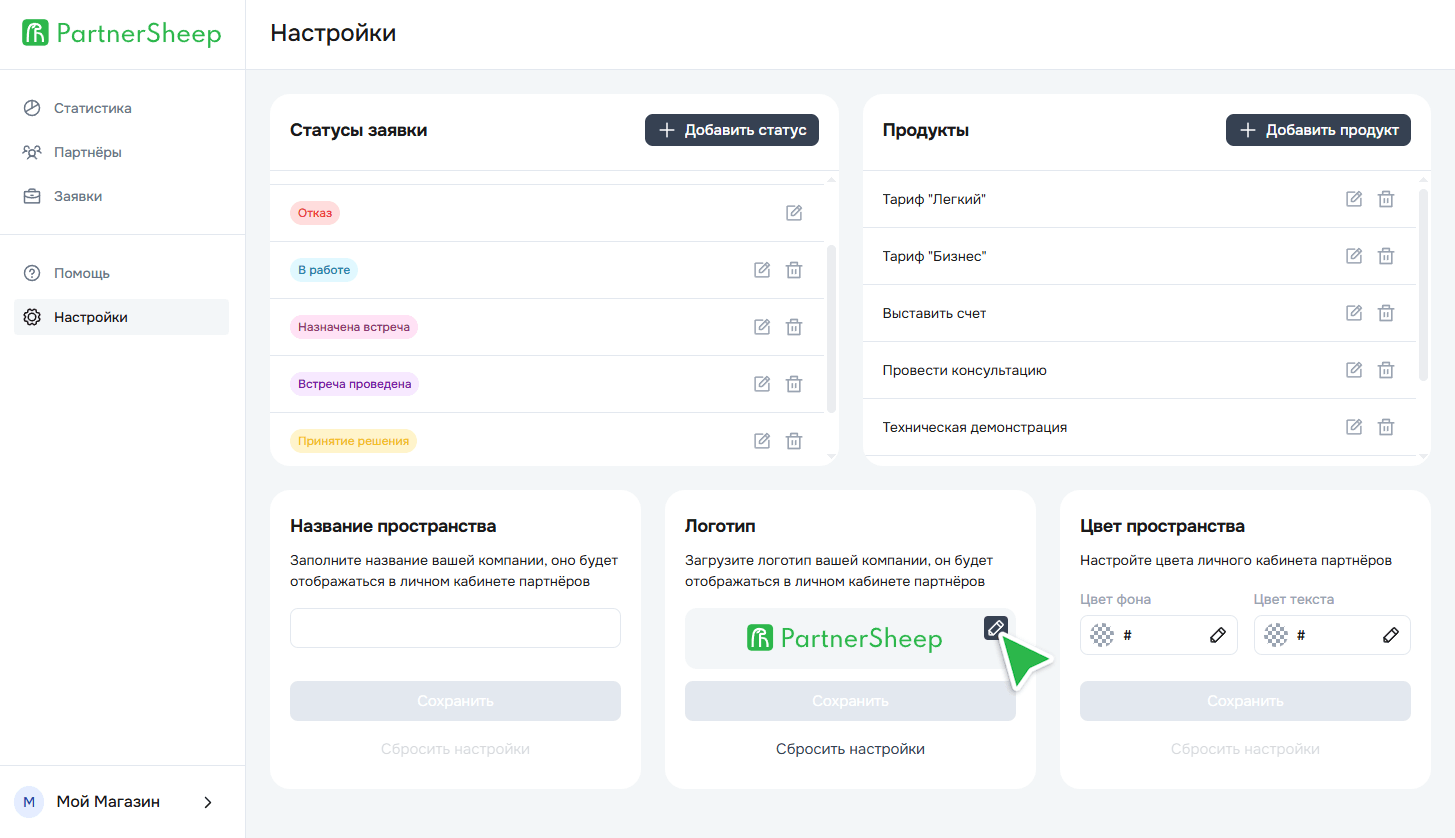Screen dimensions: 1455x838
Task: Open the Заявки page
Action: pyautogui.click(x=78, y=196)
